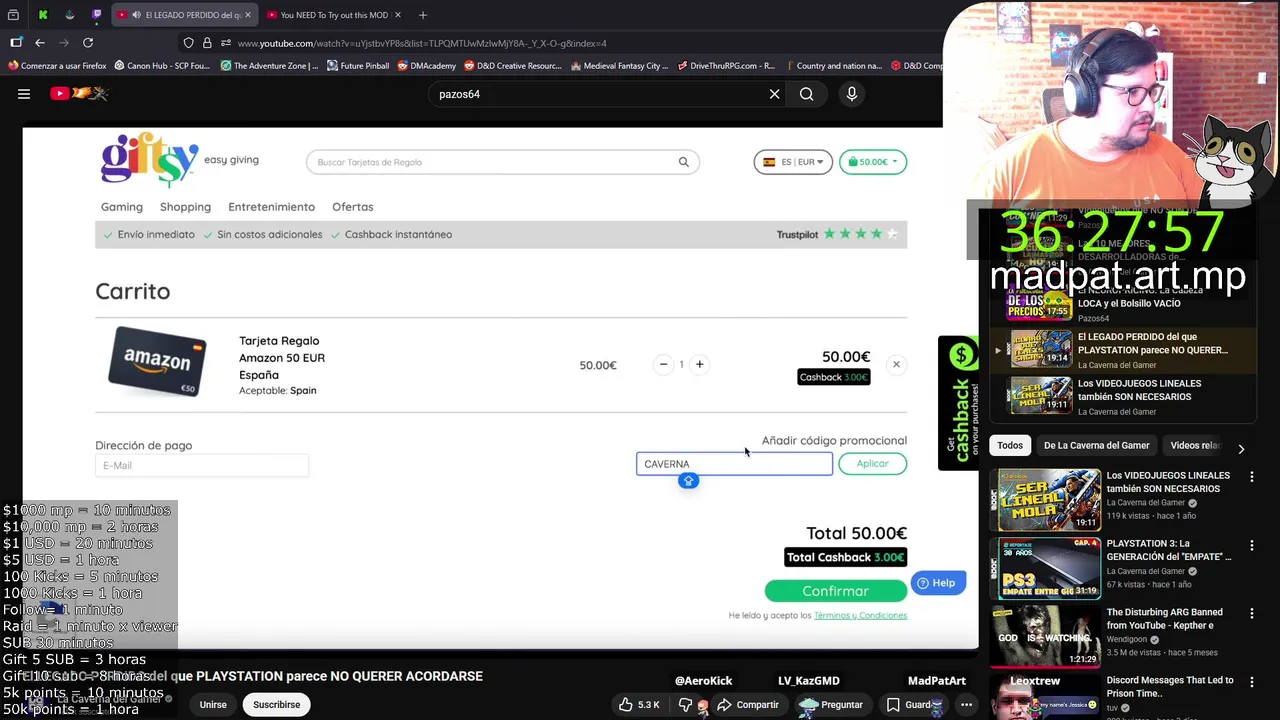Open the Entretenimiento menu
Viewport: 1280px width, 720px height.
pyautogui.click(x=271, y=207)
